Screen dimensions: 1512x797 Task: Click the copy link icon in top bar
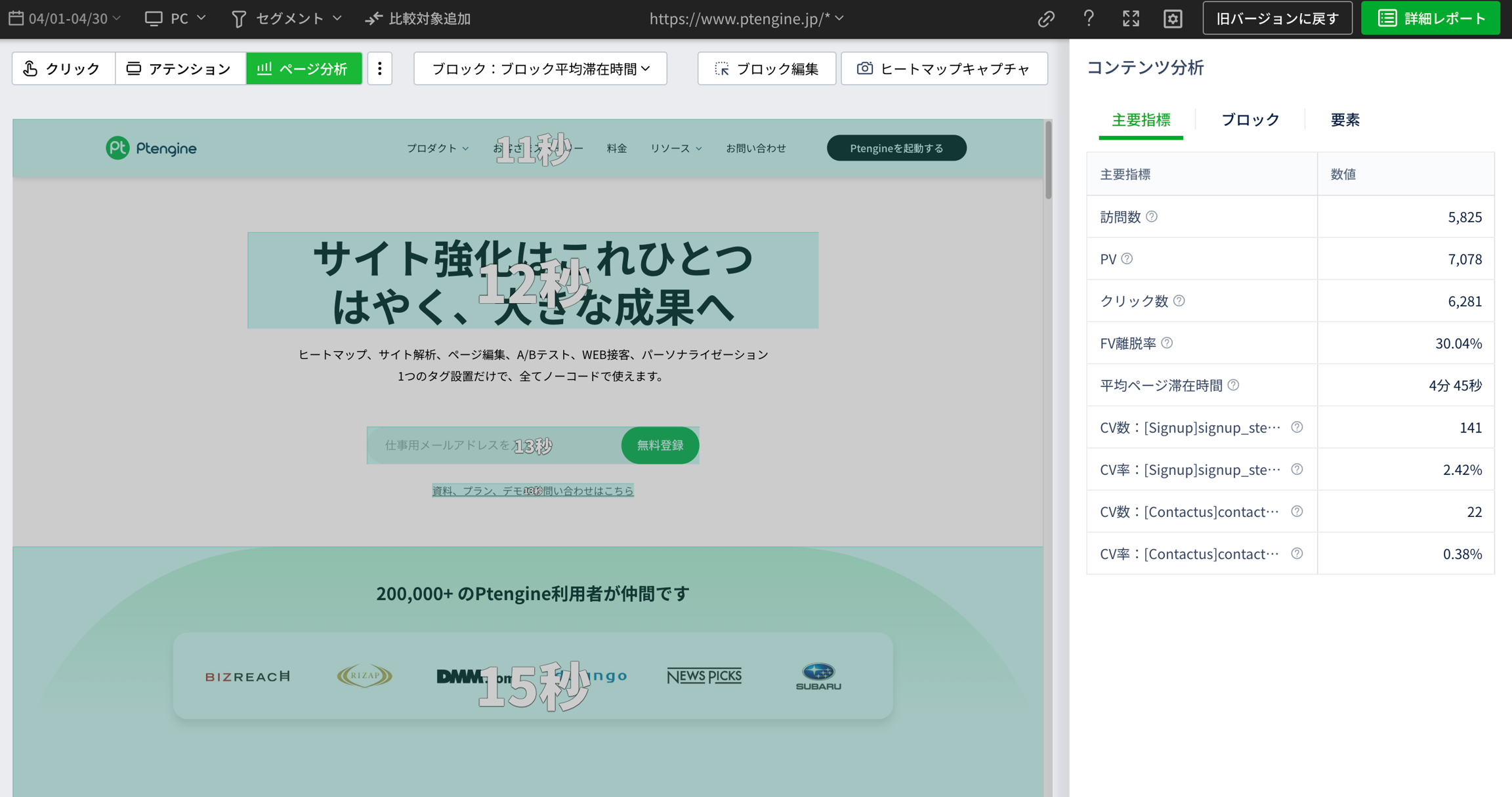pos(1046,18)
